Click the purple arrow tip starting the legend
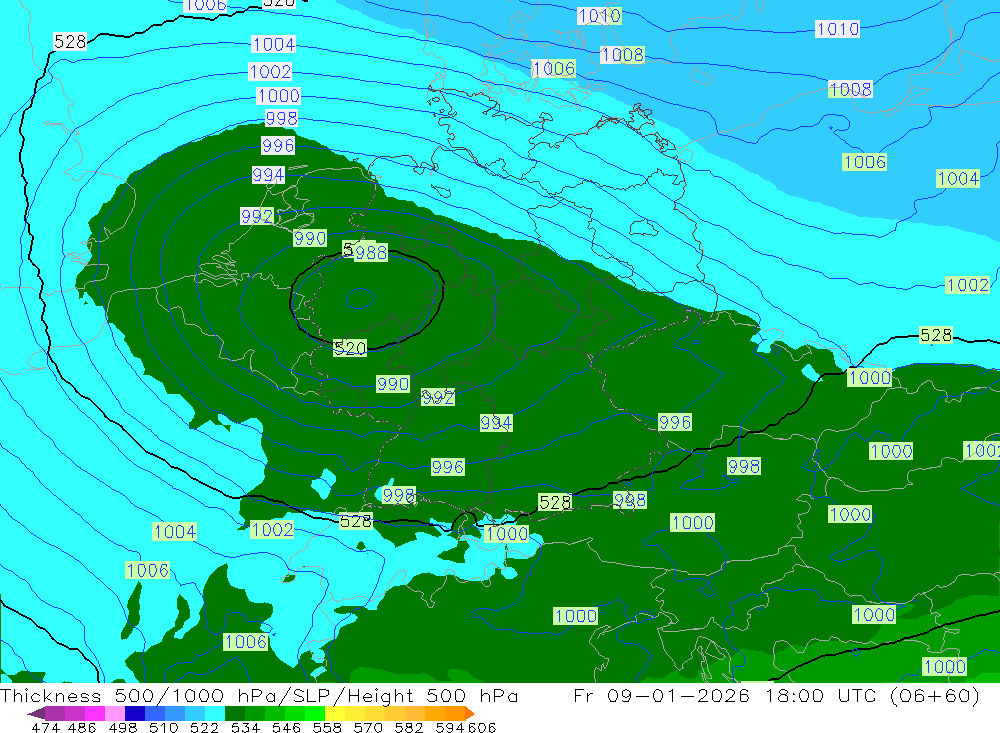The height and width of the screenshot is (733, 1000). [36, 713]
